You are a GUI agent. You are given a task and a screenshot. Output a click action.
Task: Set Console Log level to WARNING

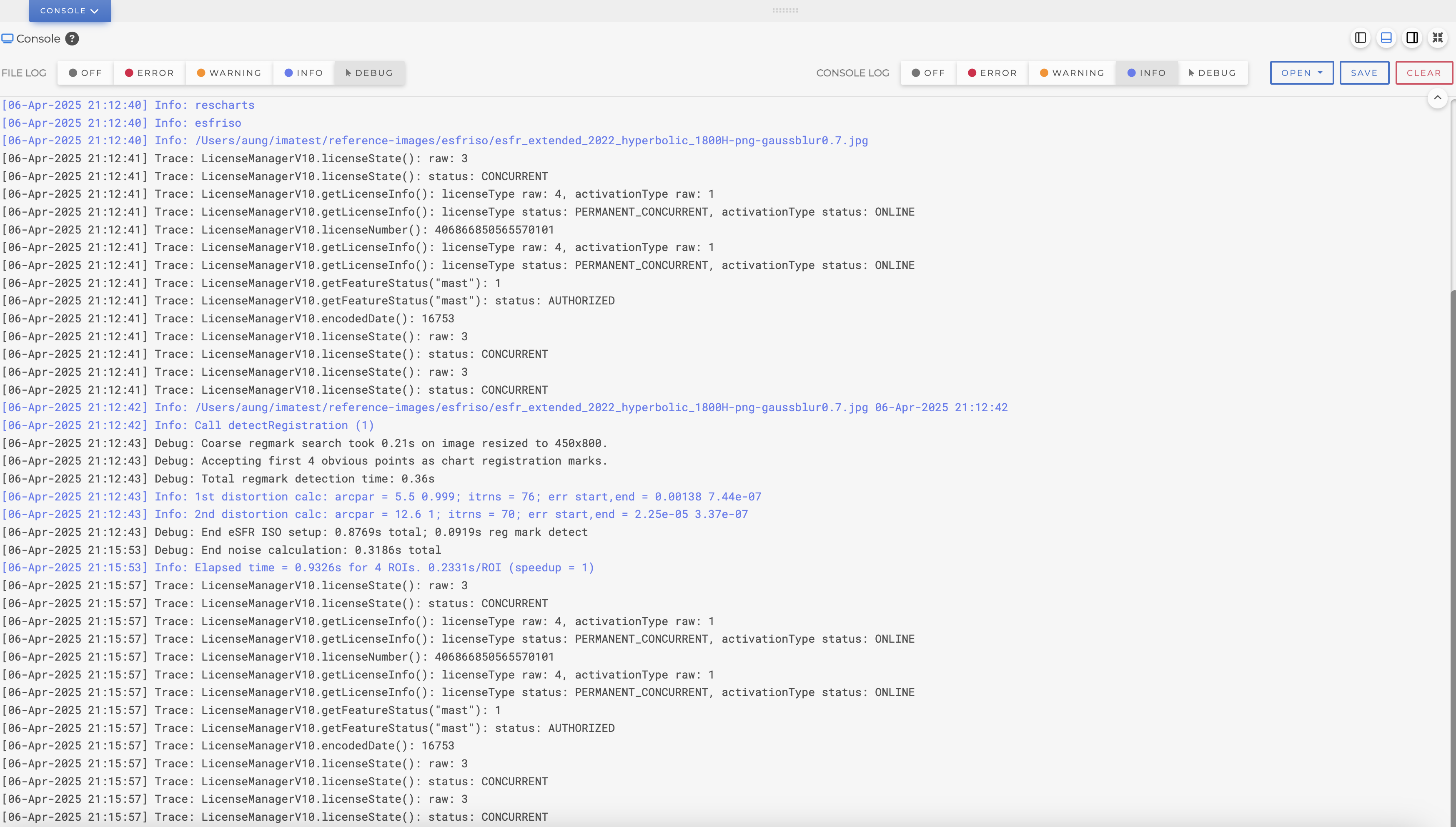click(1072, 73)
